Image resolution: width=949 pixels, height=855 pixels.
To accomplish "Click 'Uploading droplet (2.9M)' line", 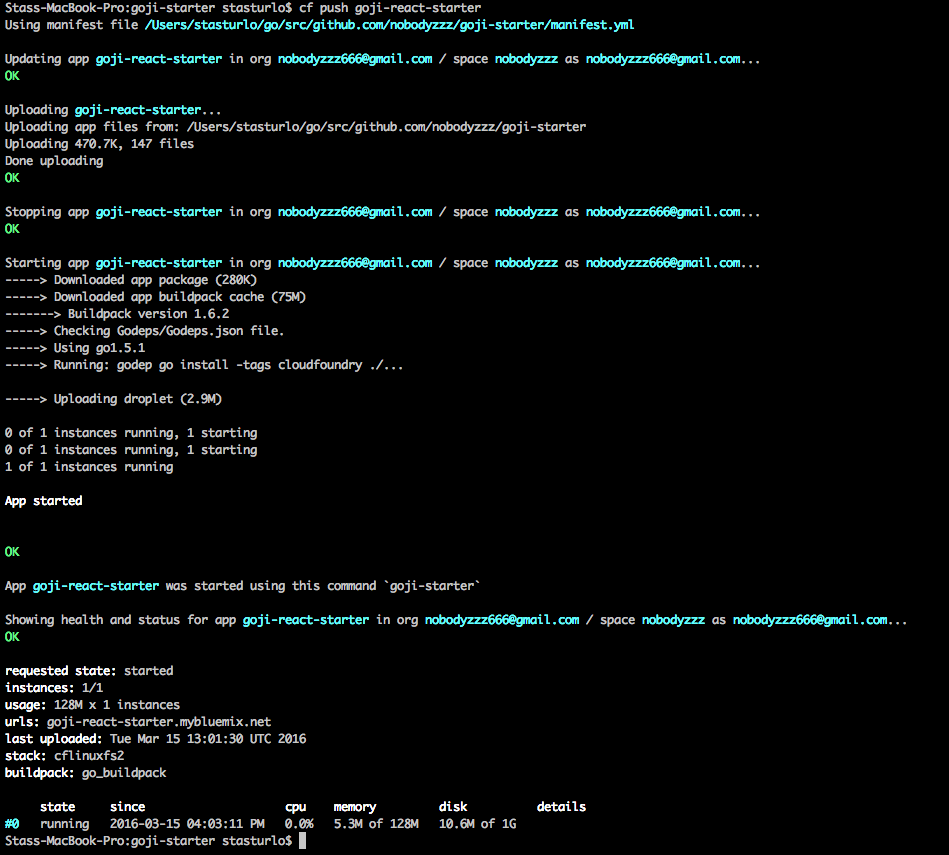I will pyautogui.click(x=113, y=399).
